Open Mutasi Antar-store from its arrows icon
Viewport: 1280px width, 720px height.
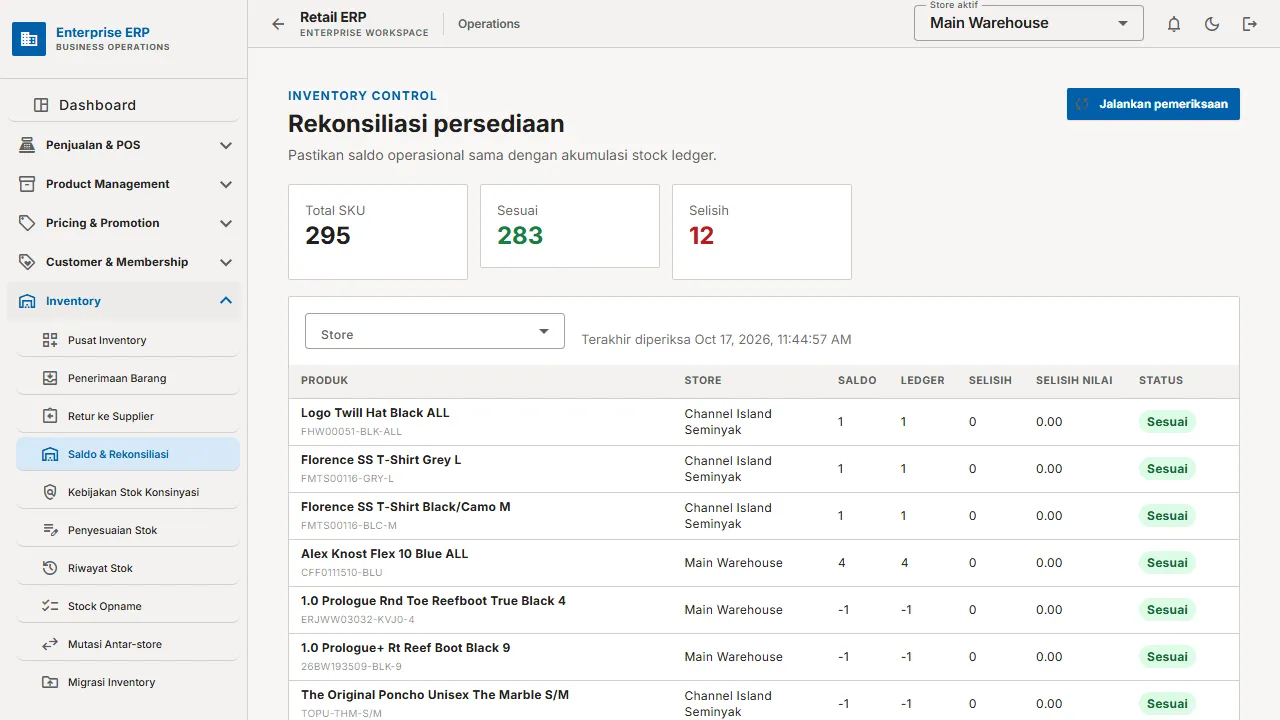pos(50,644)
